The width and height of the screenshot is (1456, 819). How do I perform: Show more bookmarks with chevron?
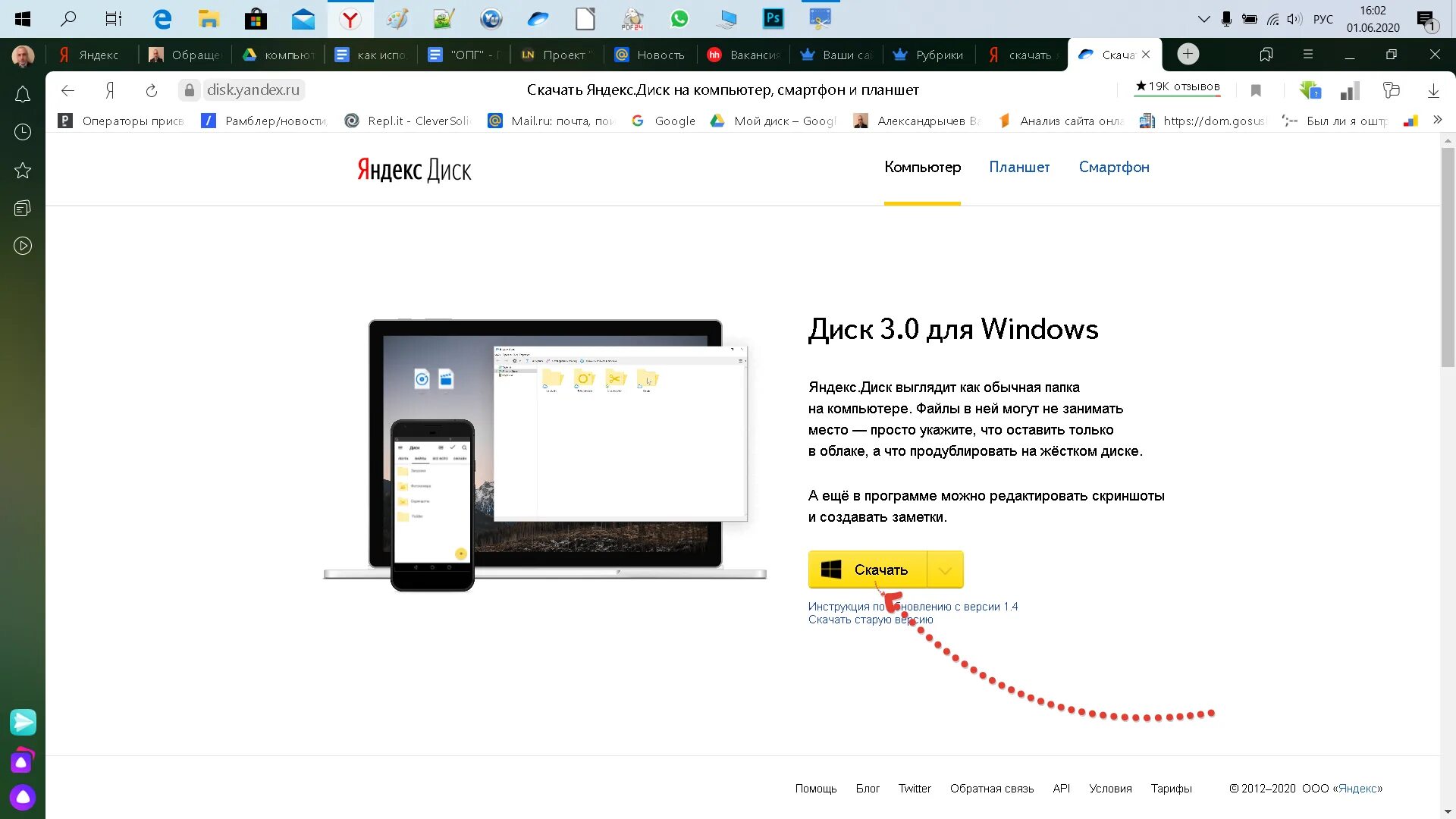[x=1437, y=120]
